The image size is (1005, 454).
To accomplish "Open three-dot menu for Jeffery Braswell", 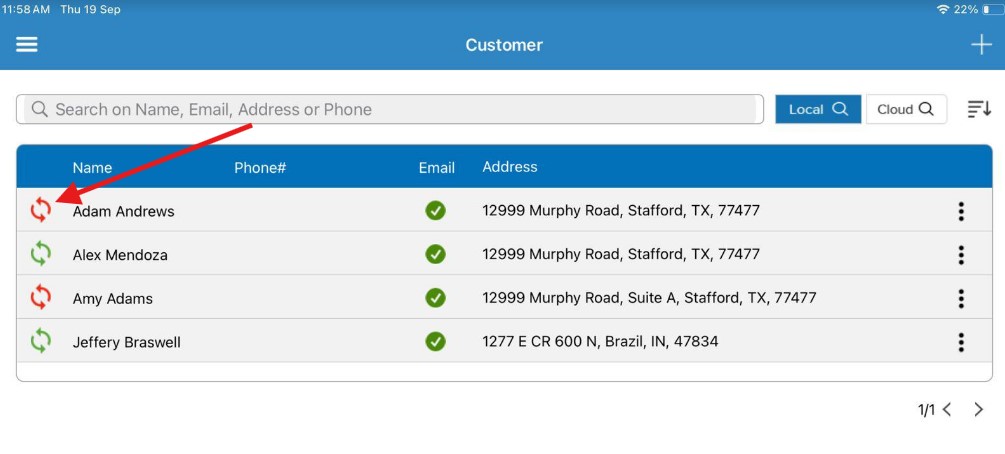I will tap(961, 342).
